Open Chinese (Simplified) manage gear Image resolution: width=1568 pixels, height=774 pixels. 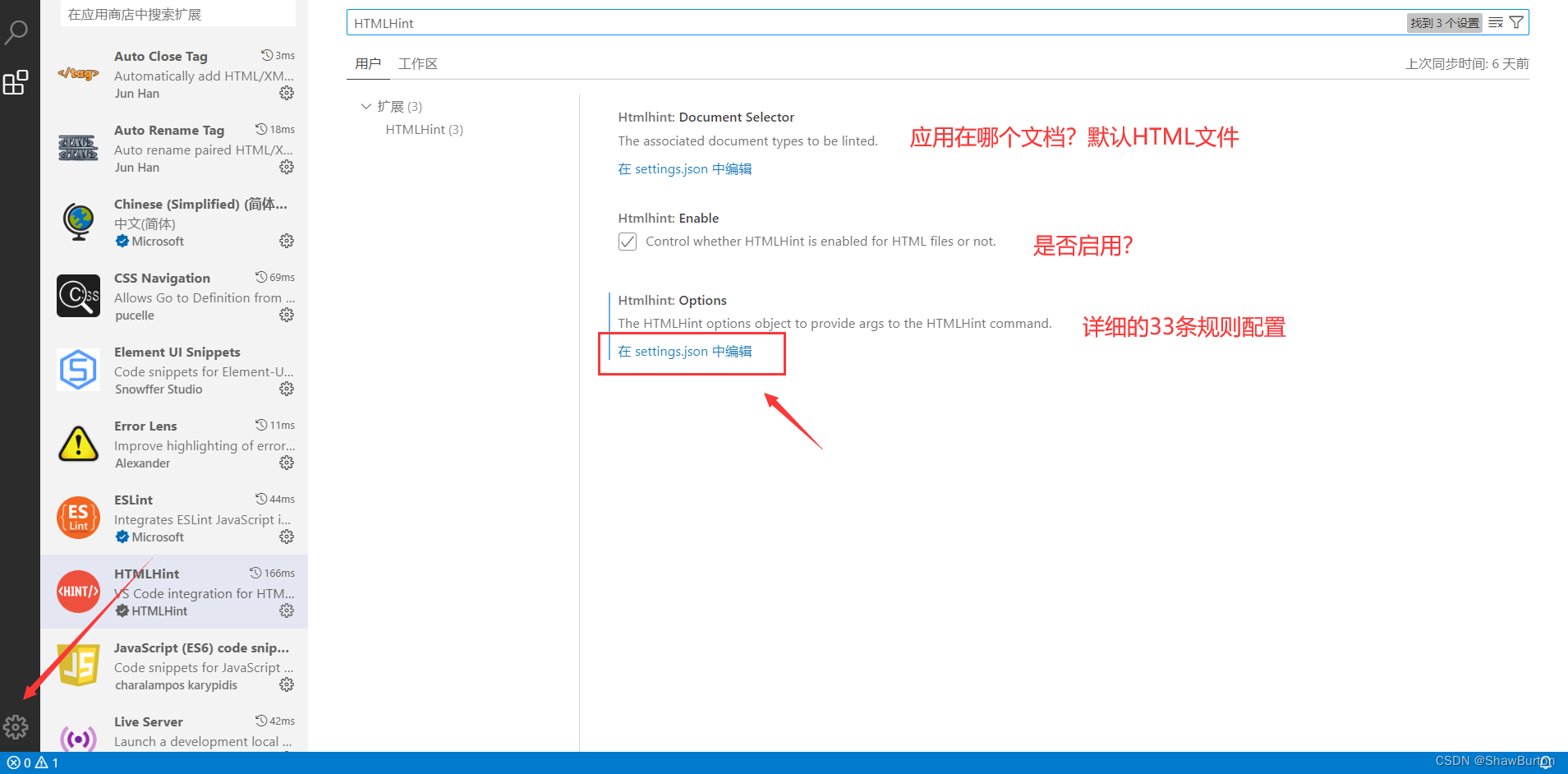[287, 241]
